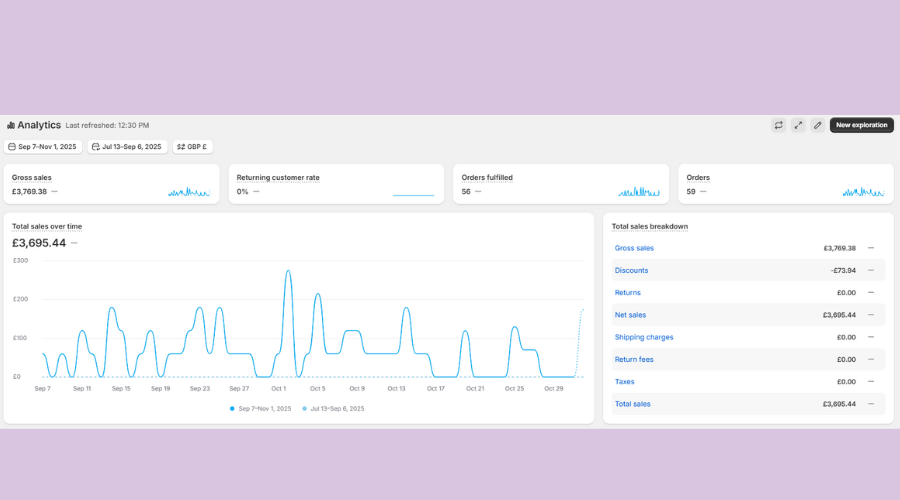This screenshot has height=500, width=900.
Task: Click the Returning customer rate sparkline
Action: pyautogui.click(x=413, y=192)
